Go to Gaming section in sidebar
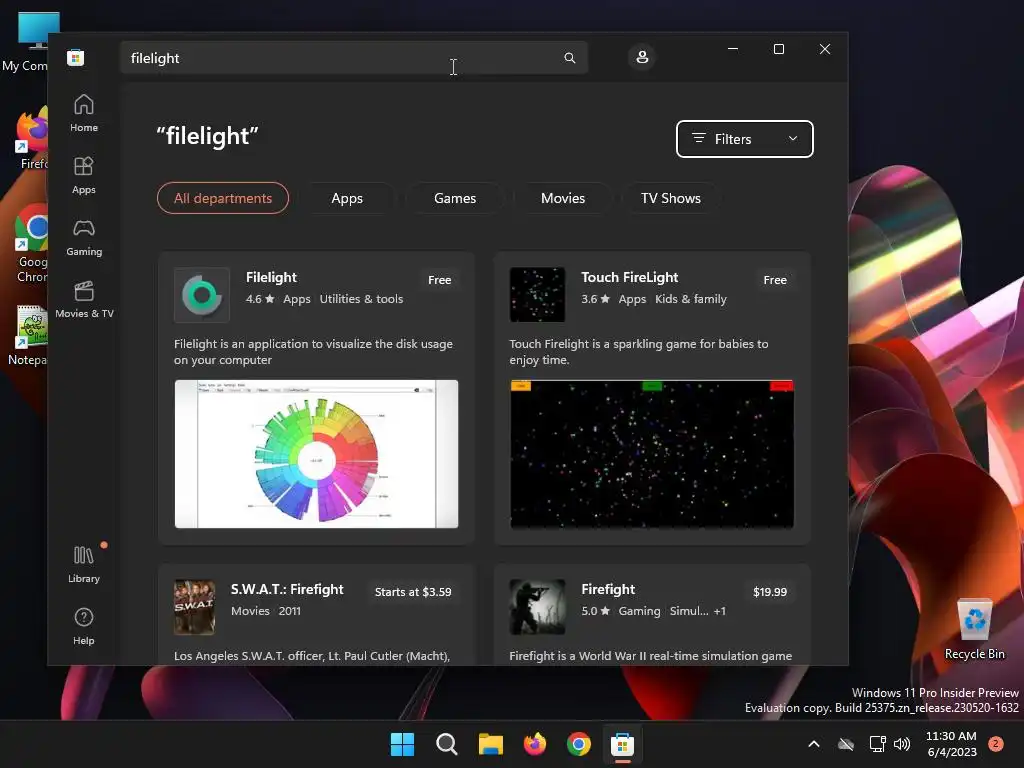 84,237
